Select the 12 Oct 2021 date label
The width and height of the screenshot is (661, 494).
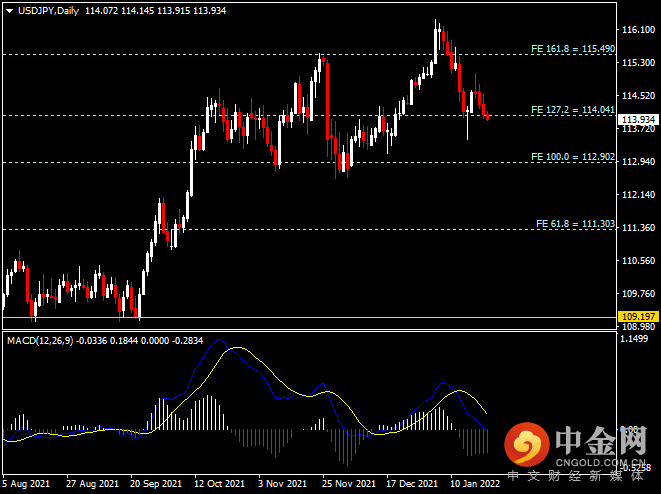tap(219, 483)
